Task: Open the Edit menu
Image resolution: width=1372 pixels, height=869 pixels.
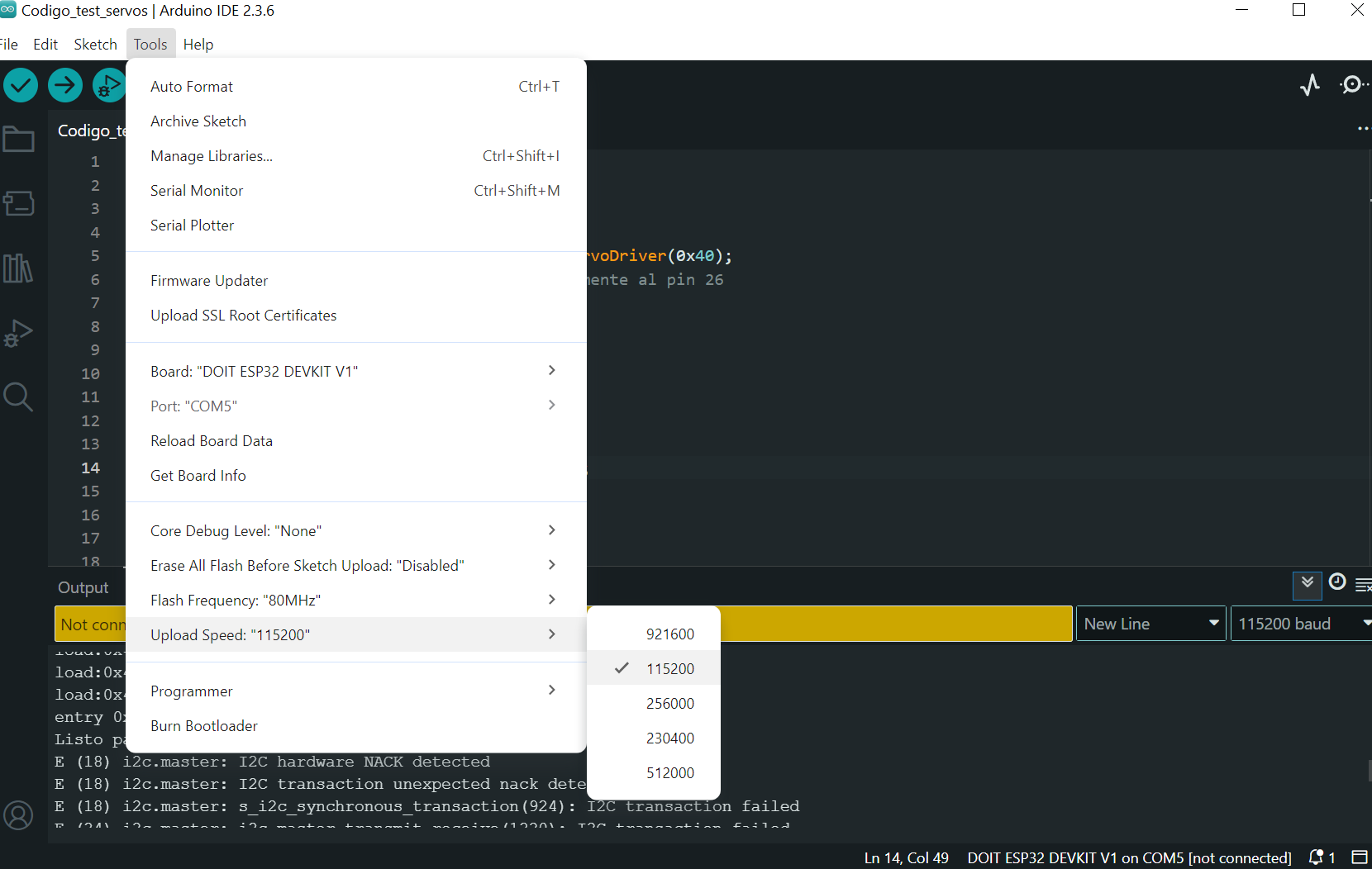Action: tap(45, 45)
